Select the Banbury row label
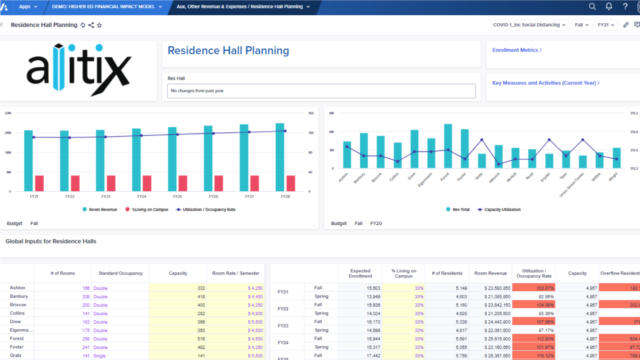Image resolution: width=640 pixels, height=360 pixels. click(x=19, y=296)
